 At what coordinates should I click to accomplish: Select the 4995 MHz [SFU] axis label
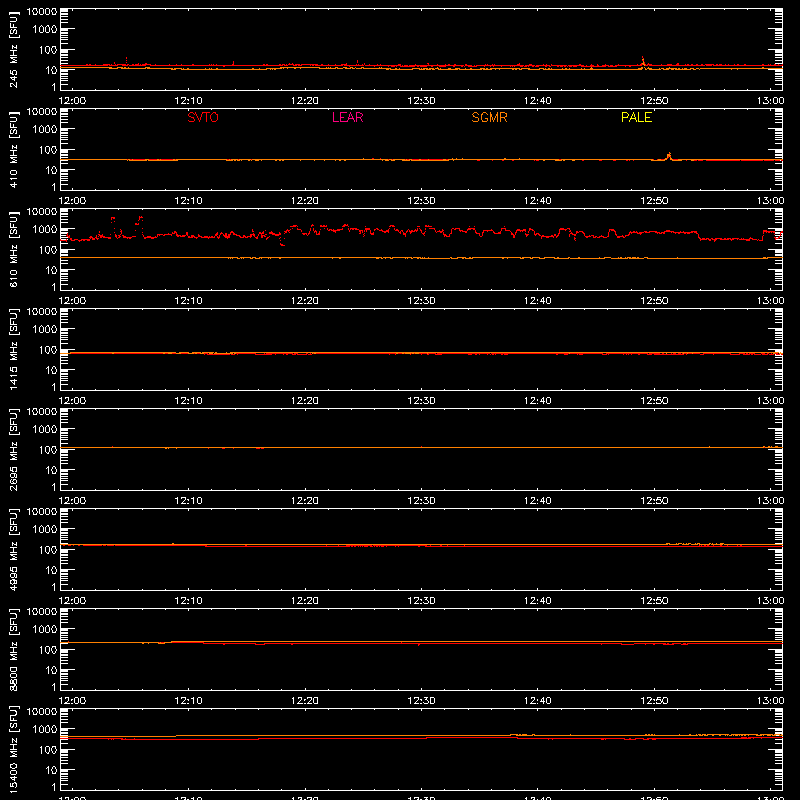(13, 549)
